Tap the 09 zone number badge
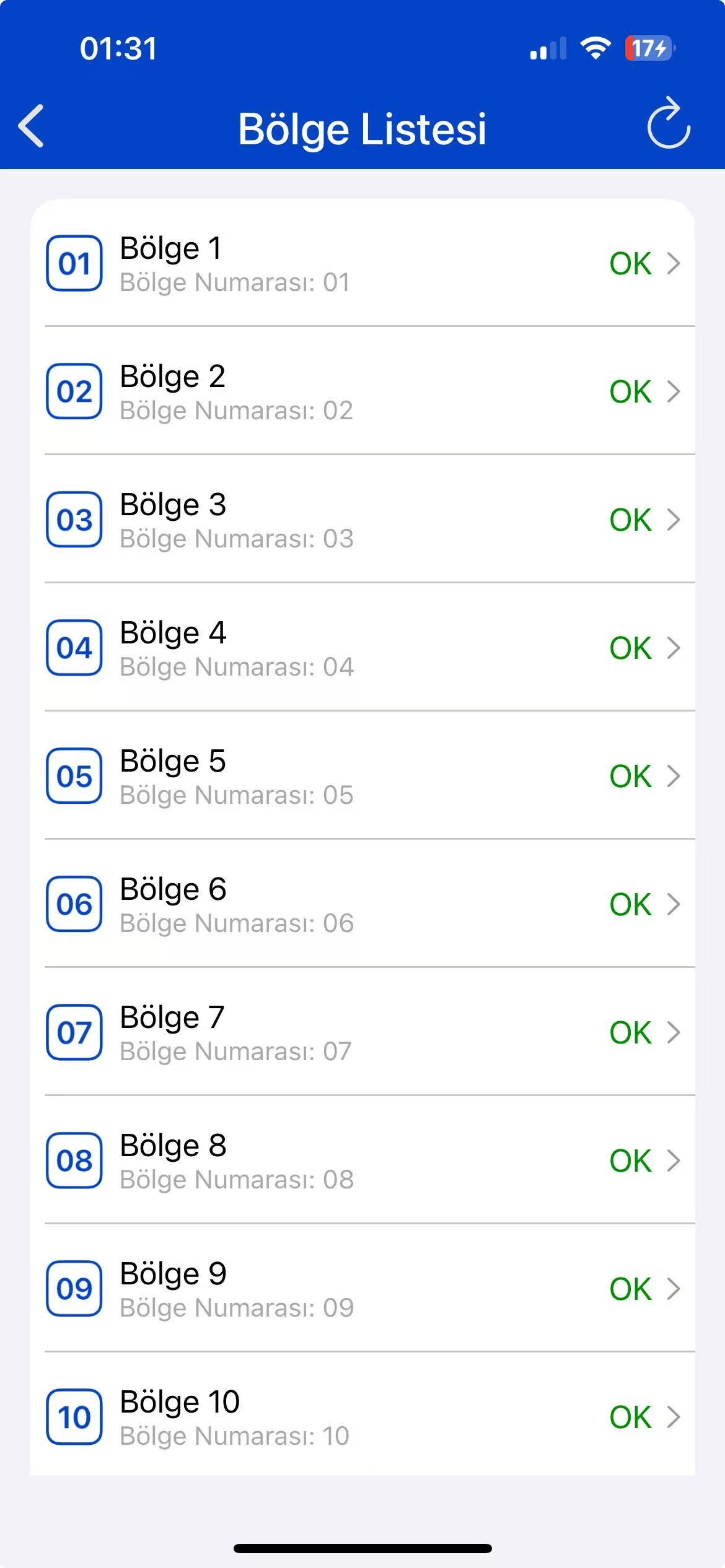The image size is (725, 1568). pos(74,1289)
